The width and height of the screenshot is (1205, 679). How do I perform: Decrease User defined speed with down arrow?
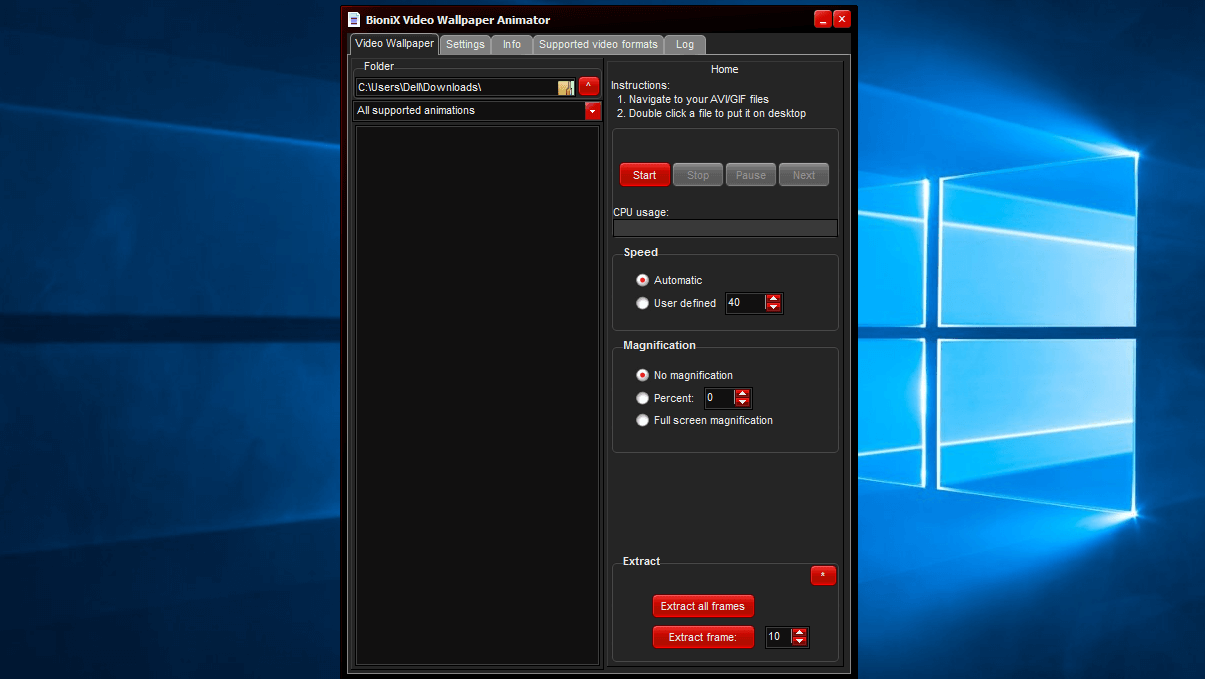[773, 308]
